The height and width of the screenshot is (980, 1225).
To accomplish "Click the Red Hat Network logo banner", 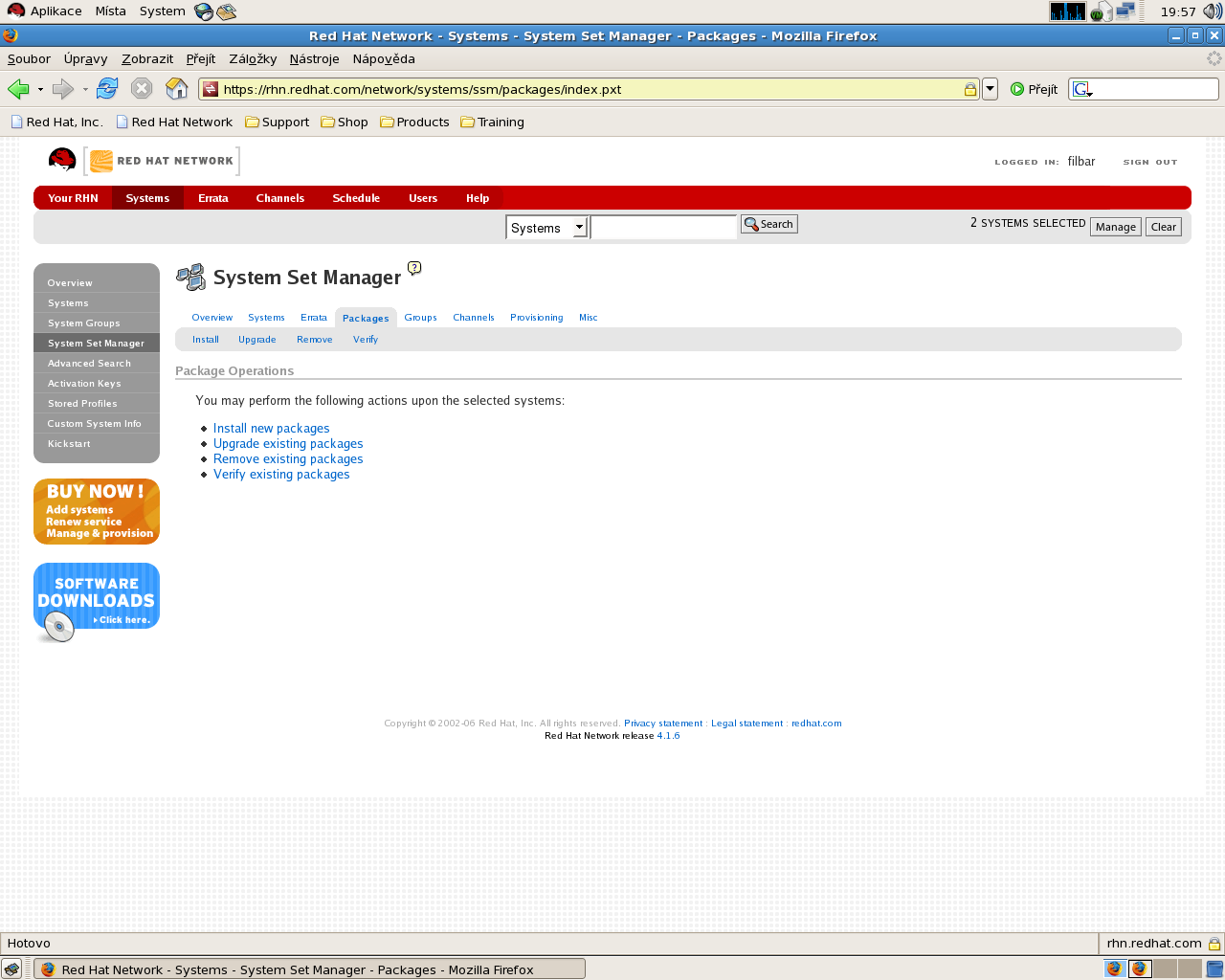I will pos(162,161).
